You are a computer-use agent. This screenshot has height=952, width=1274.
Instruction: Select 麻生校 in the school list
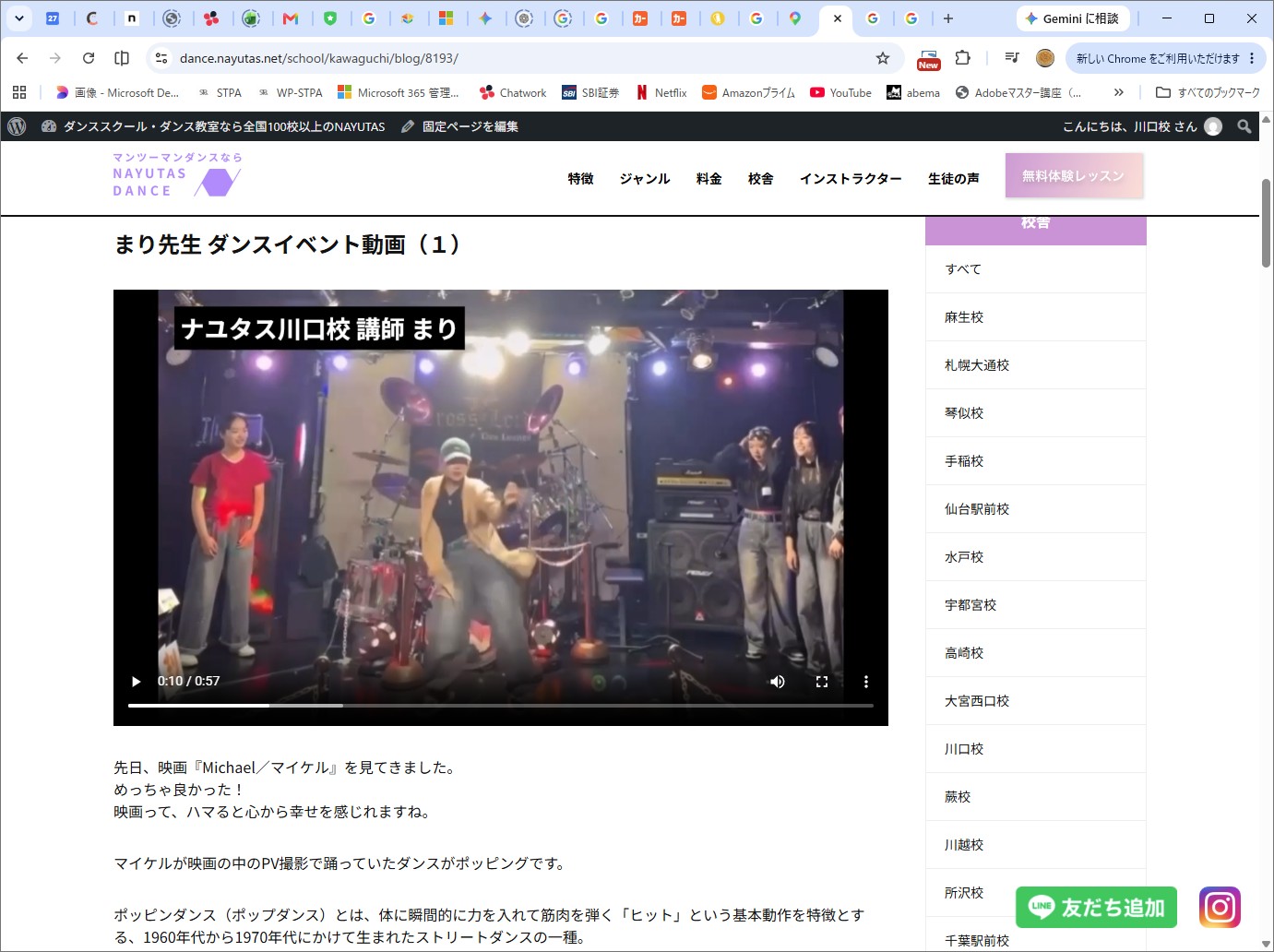tap(1035, 317)
